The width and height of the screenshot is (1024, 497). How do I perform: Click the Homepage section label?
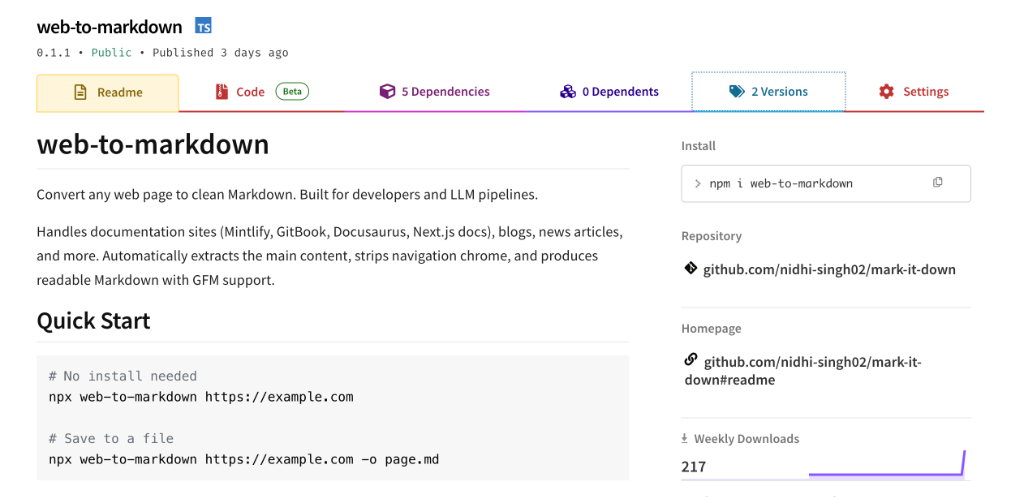click(x=711, y=329)
